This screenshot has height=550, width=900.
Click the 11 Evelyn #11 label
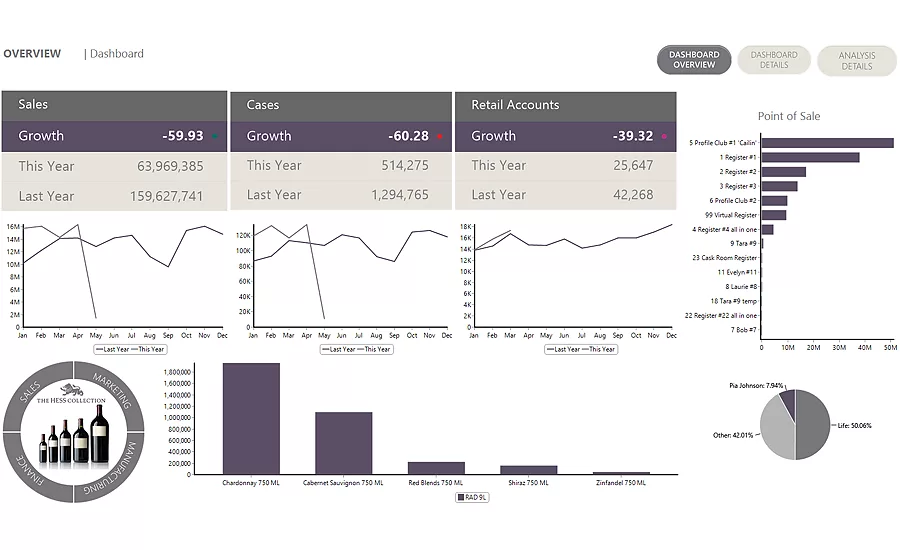point(737,272)
